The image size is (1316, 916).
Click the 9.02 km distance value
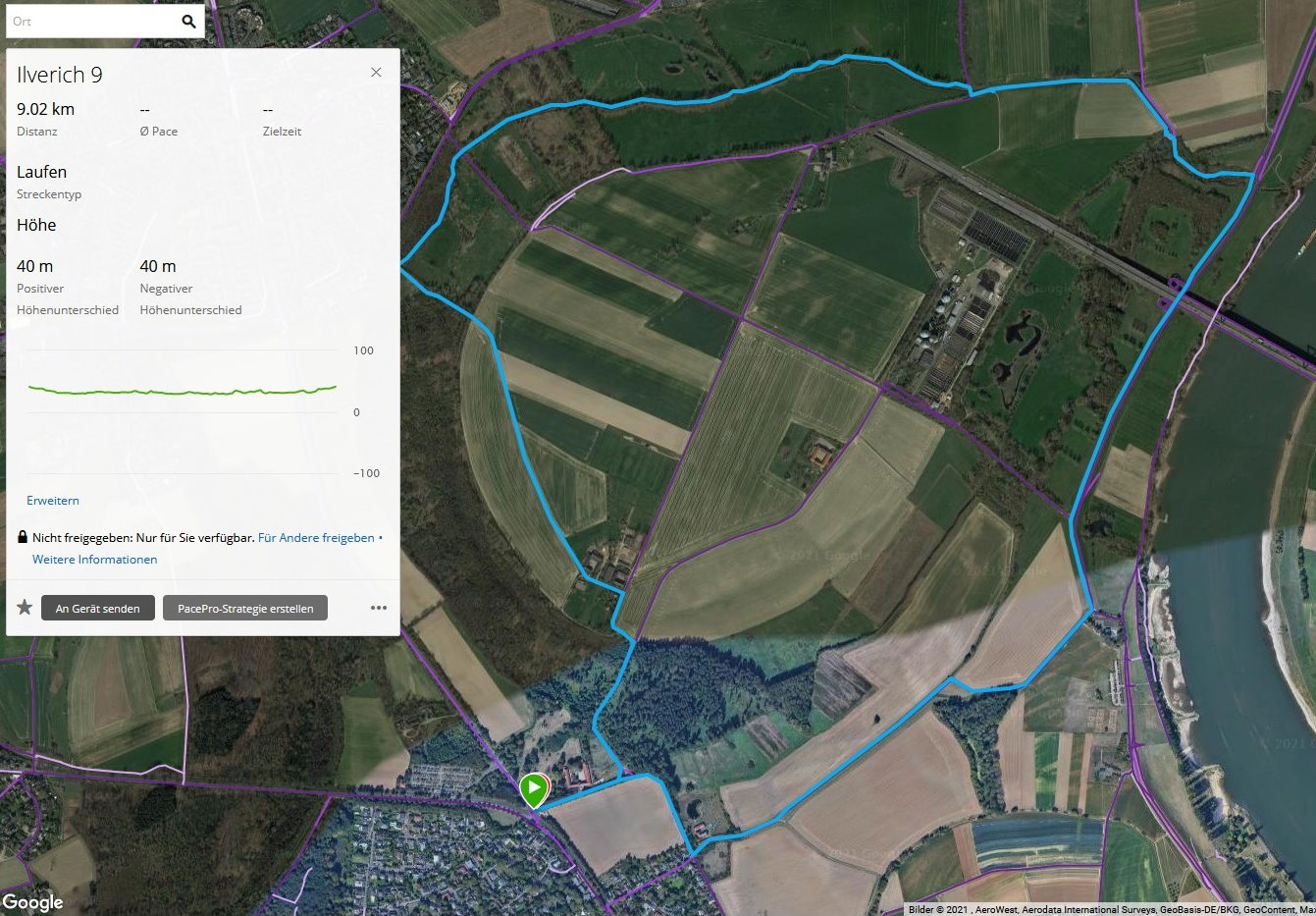click(x=45, y=109)
